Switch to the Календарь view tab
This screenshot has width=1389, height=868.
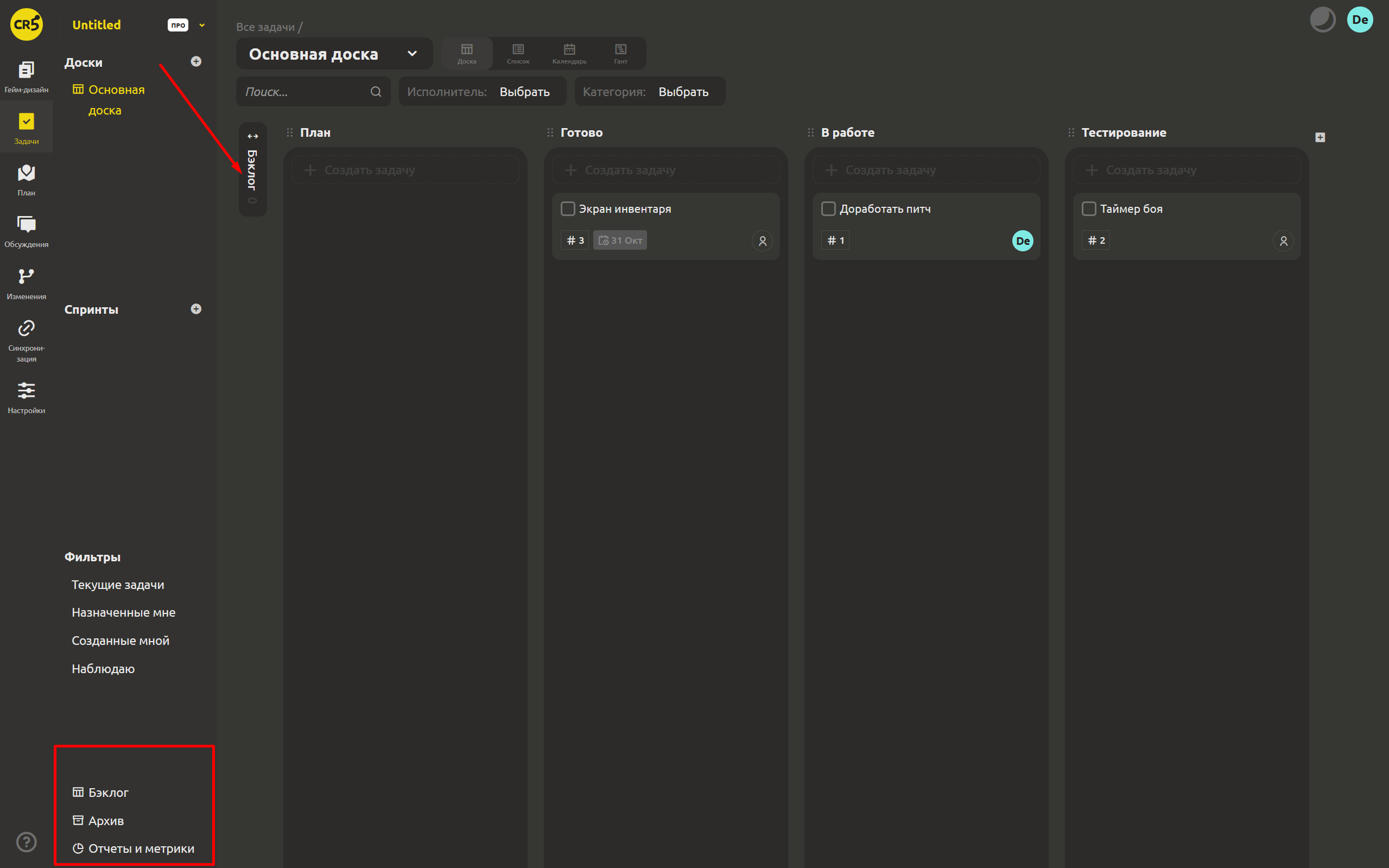point(569,54)
